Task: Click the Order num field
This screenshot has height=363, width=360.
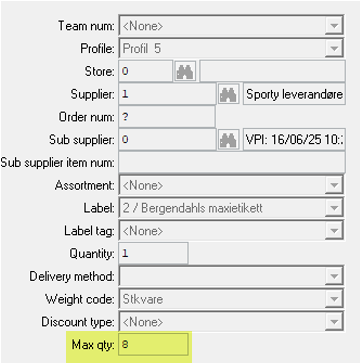Action: (x=167, y=117)
